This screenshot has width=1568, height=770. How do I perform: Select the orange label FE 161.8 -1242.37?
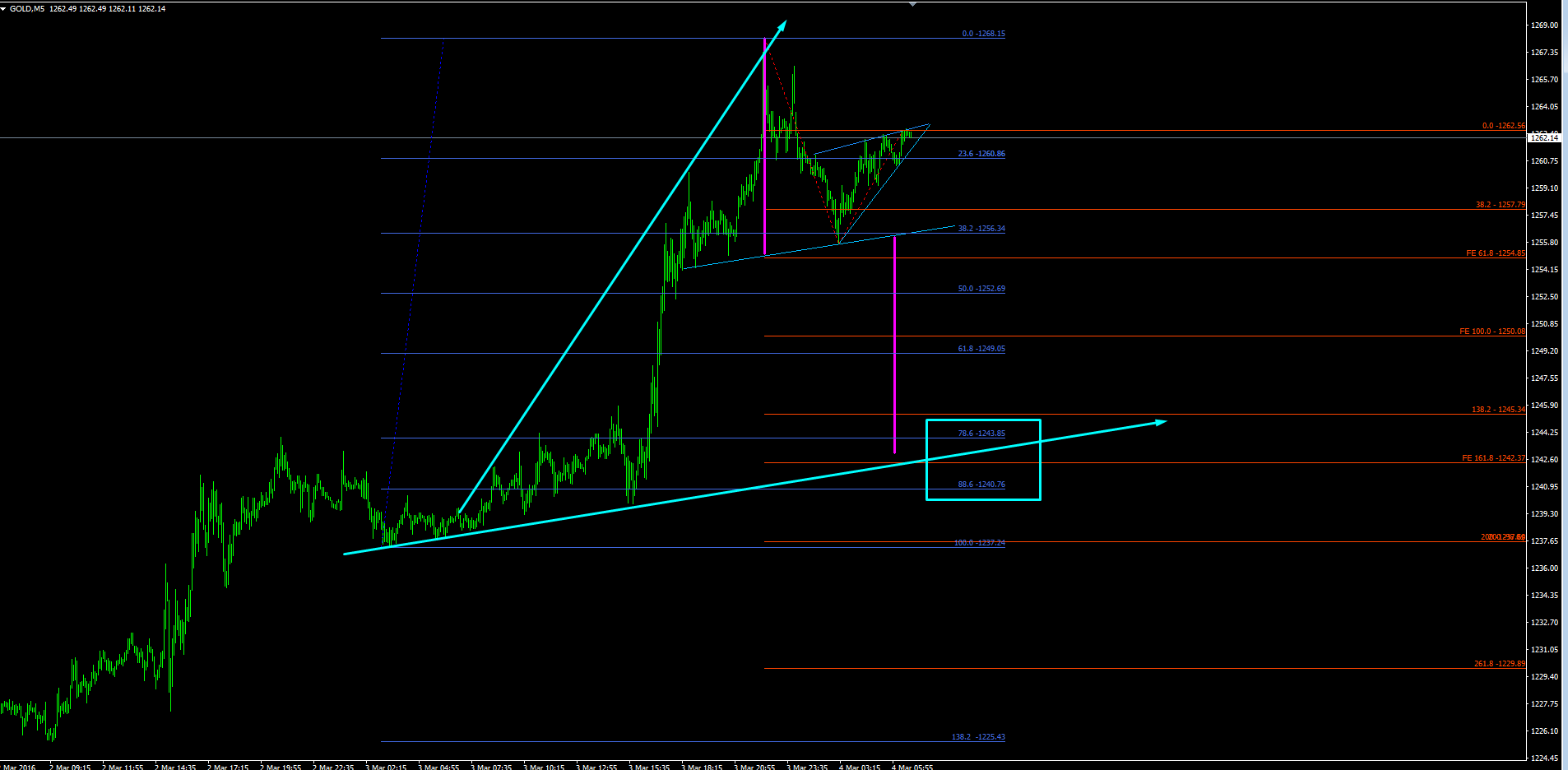point(1493,458)
